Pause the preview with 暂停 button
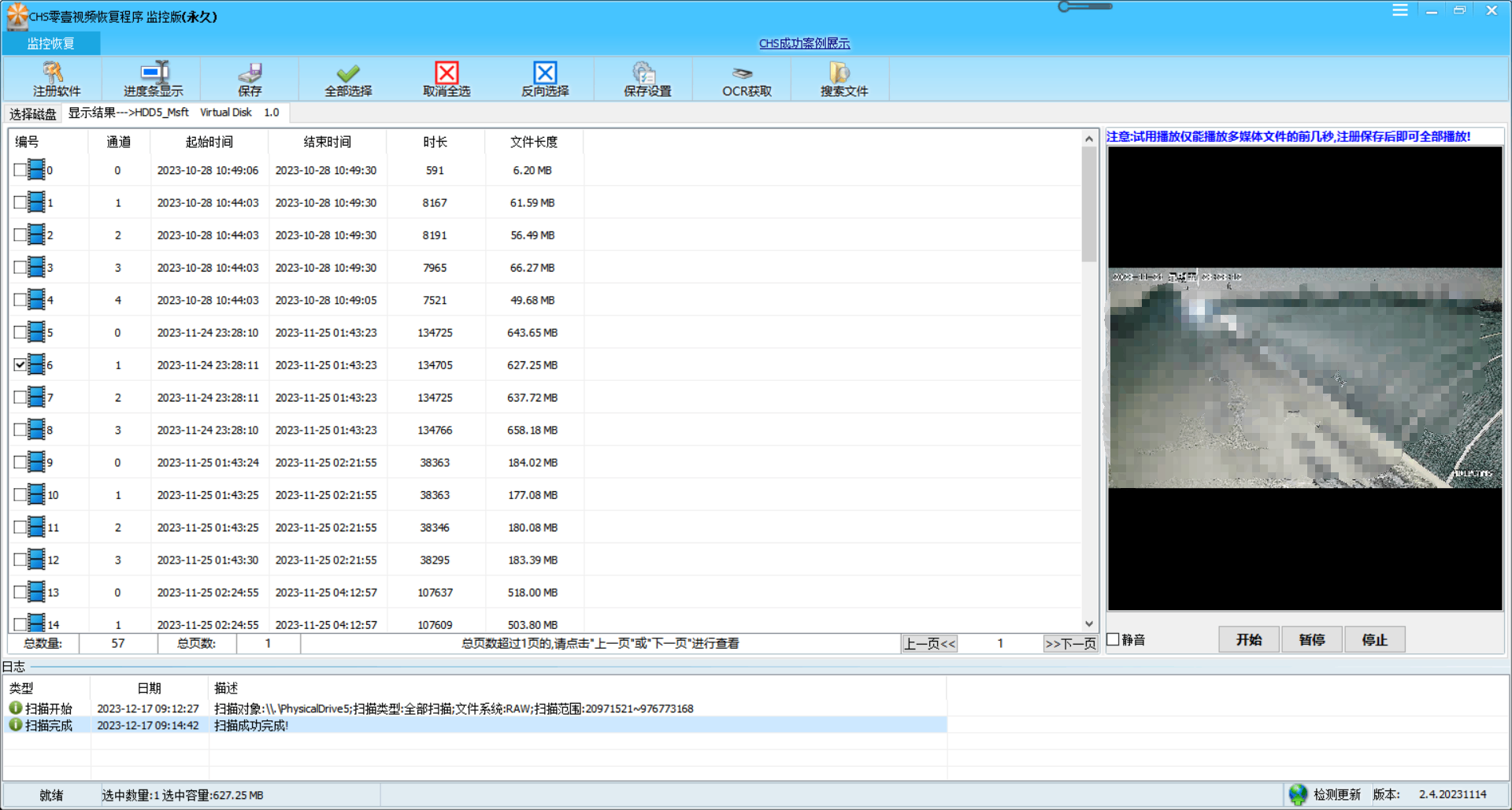 (1311, 639)
